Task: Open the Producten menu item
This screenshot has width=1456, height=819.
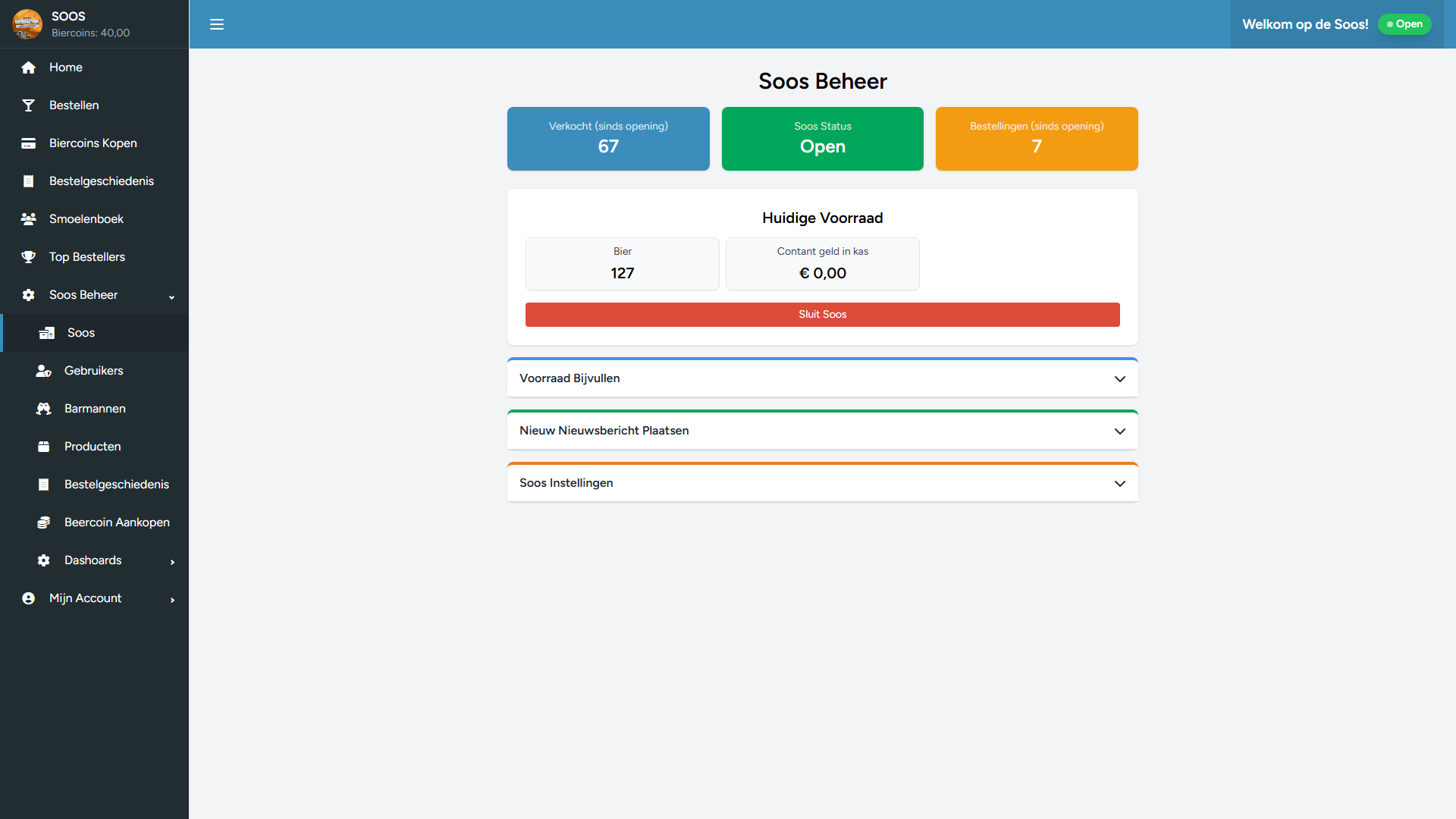Action: [x=93, y=447]
